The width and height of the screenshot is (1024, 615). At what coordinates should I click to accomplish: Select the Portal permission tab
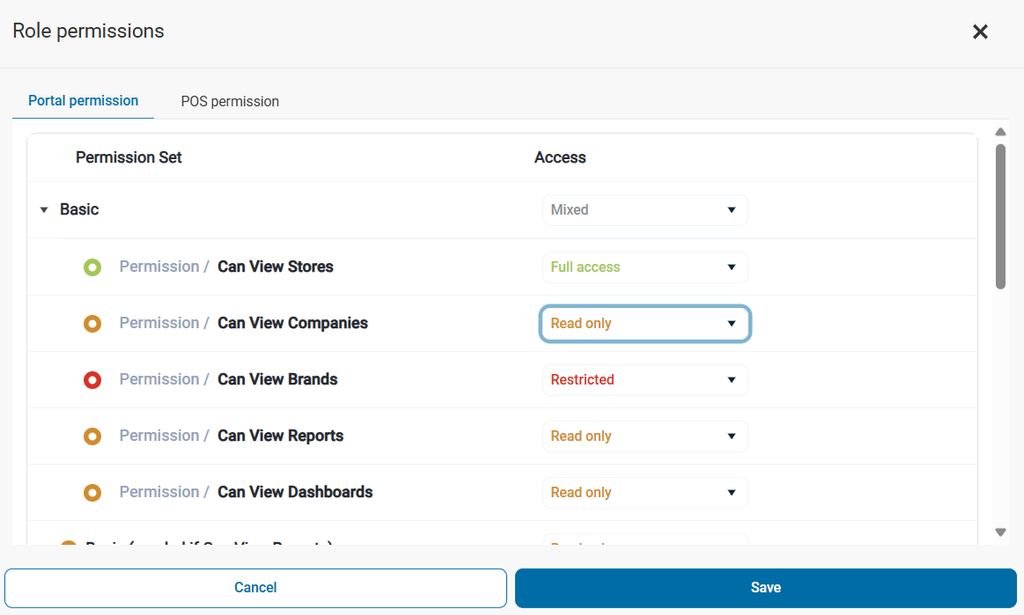(83, 101)
